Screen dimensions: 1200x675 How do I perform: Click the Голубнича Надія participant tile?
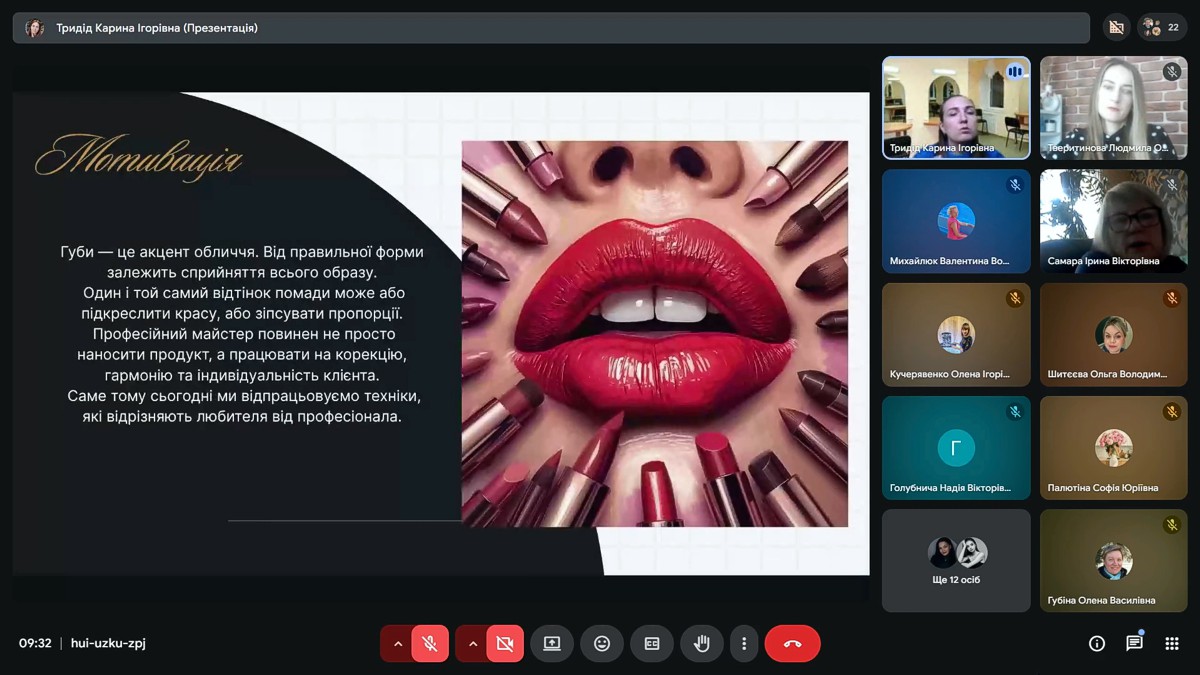pyautogui.click(x=956, y=447)
